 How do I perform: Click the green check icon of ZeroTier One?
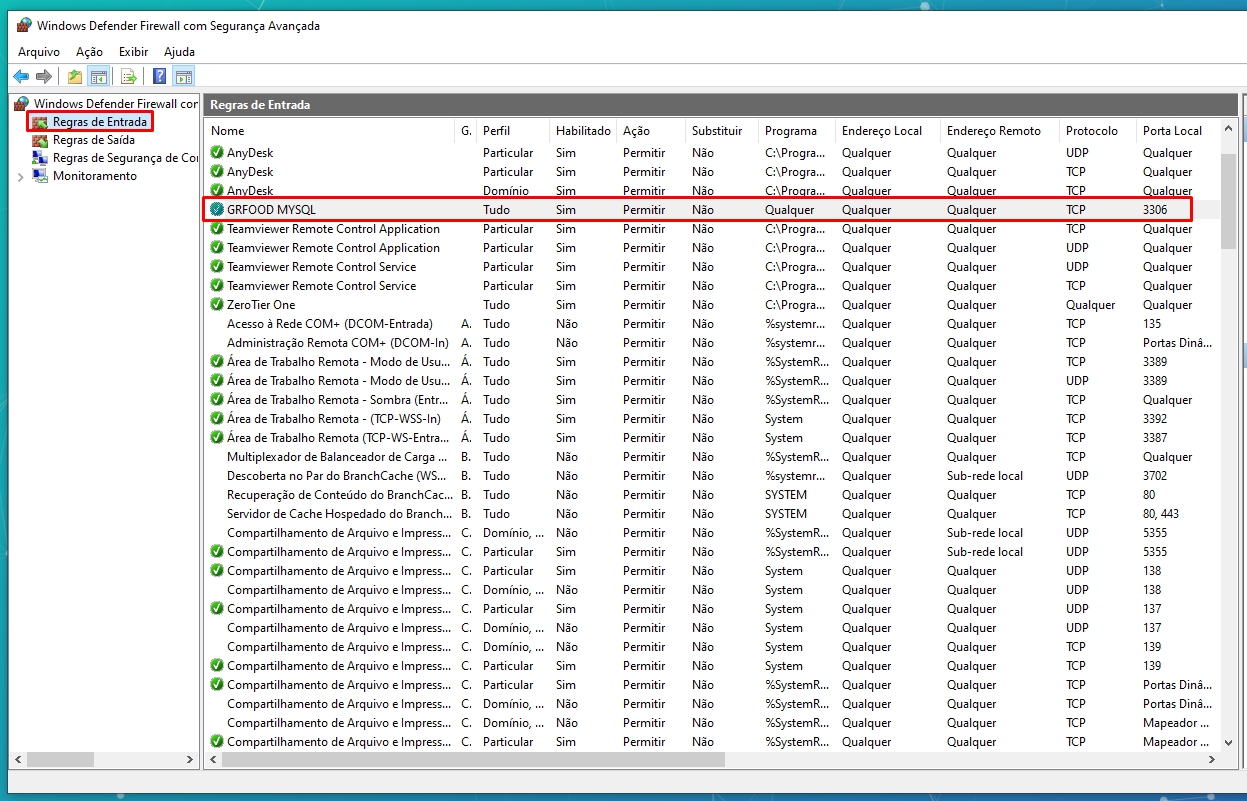(217, 305)
